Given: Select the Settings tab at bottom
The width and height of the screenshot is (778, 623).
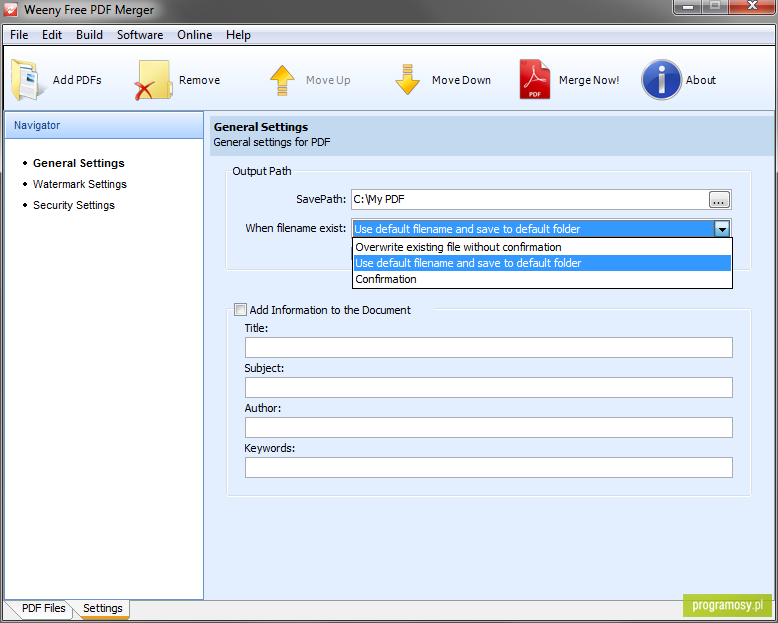Looking at the screenshot, I should pos(103,608).
